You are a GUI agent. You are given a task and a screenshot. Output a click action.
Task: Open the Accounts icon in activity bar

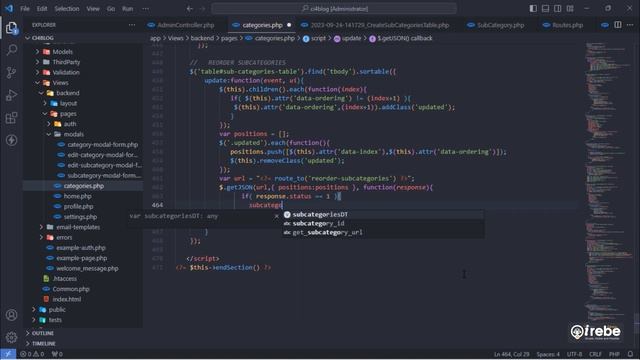(11, 315)
